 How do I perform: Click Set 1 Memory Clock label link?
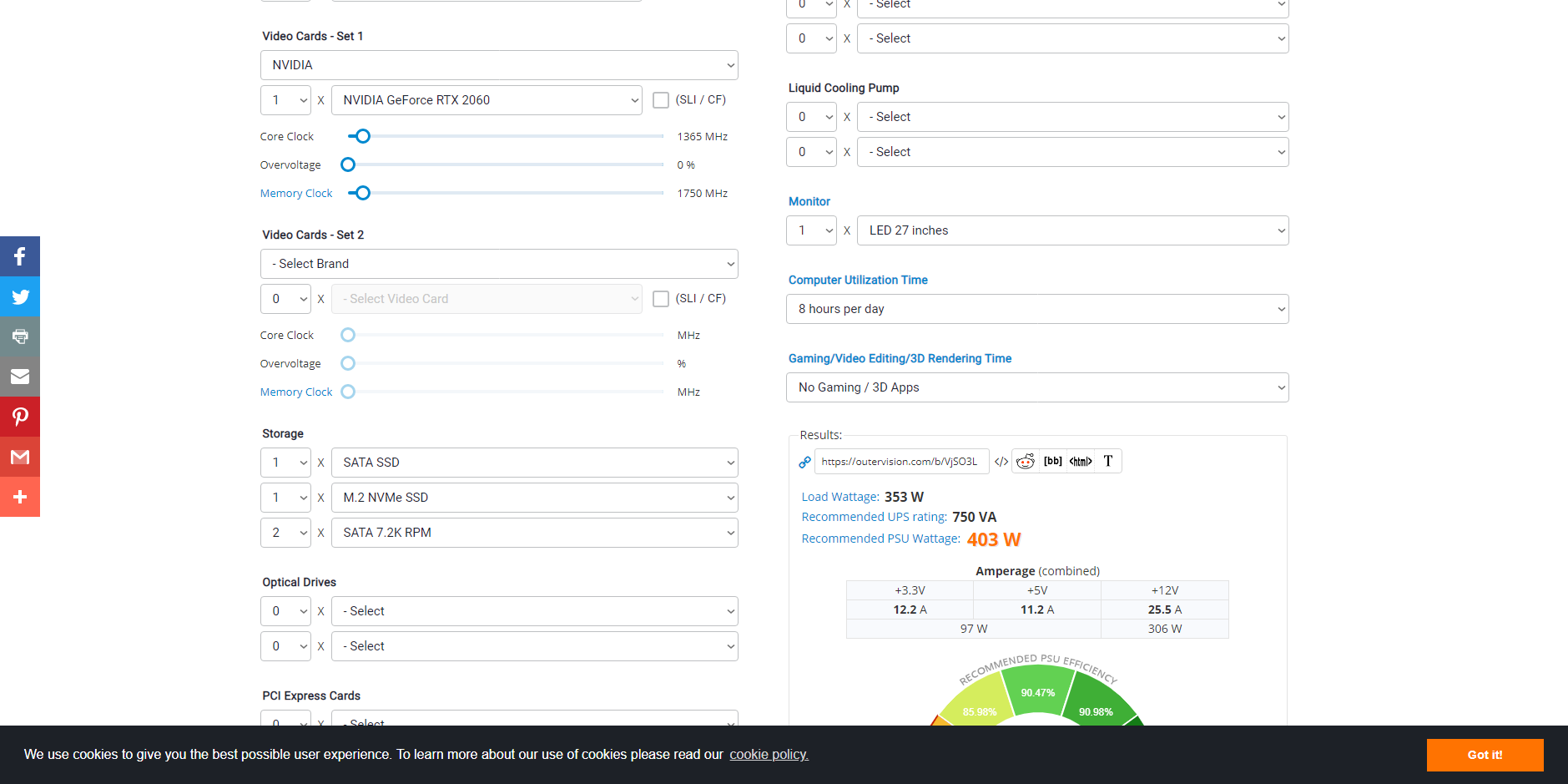(x=296, y=194)
